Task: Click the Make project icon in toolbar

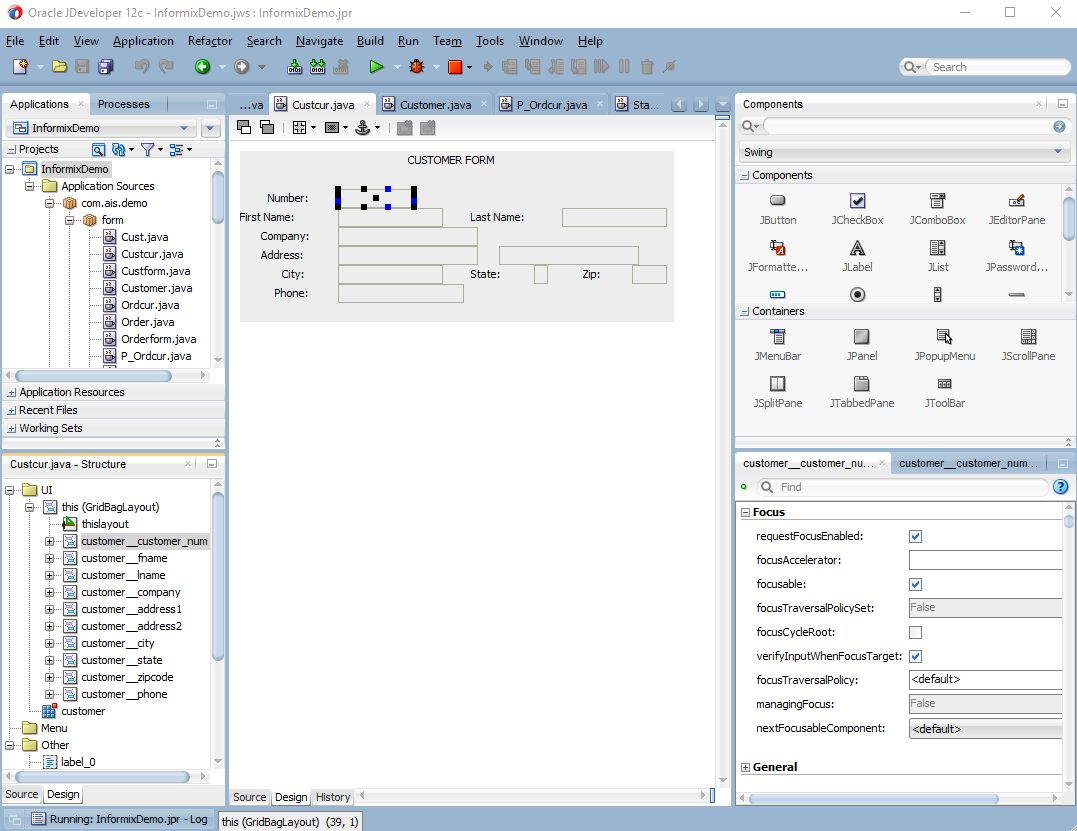Action: 295,67
